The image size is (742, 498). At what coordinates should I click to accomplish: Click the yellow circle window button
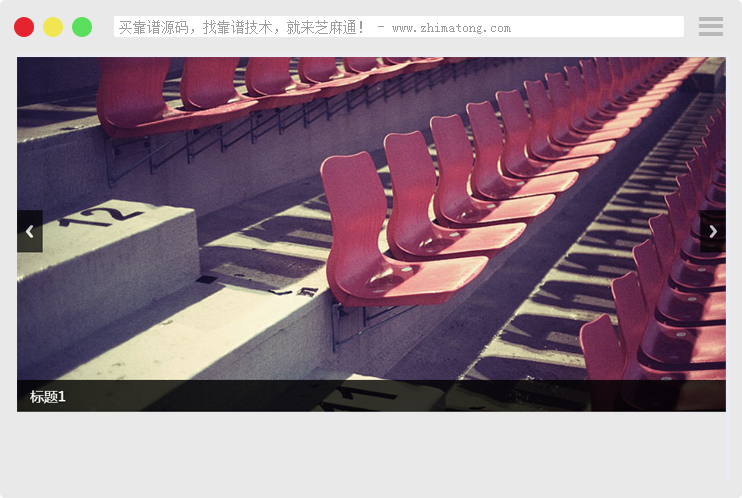pos(53,27)
